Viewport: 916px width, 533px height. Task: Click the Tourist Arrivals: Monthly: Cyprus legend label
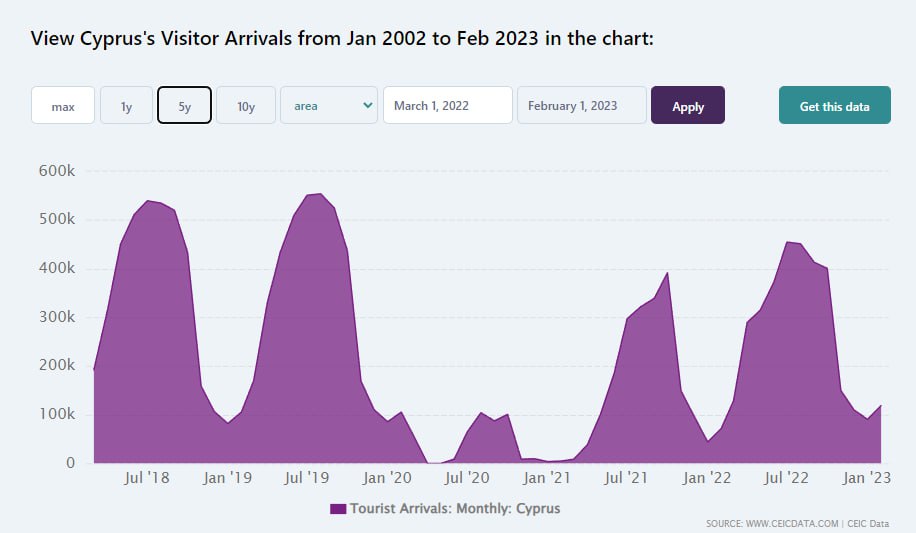click(x=455, y=509)
